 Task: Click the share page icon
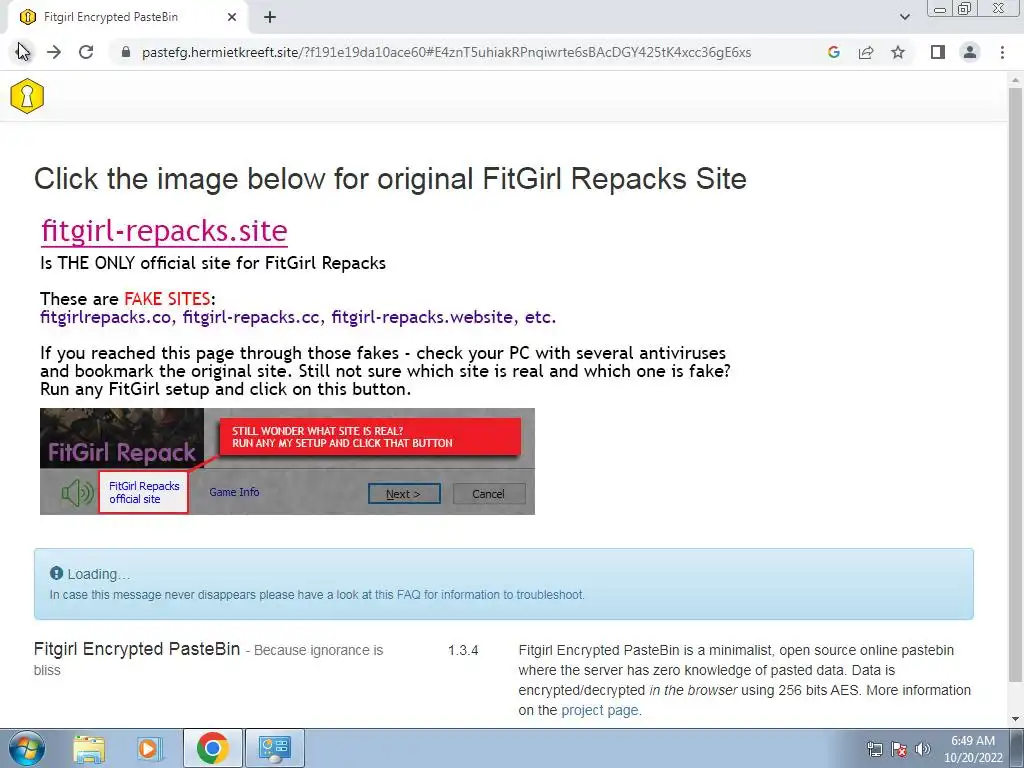[866, 52]
